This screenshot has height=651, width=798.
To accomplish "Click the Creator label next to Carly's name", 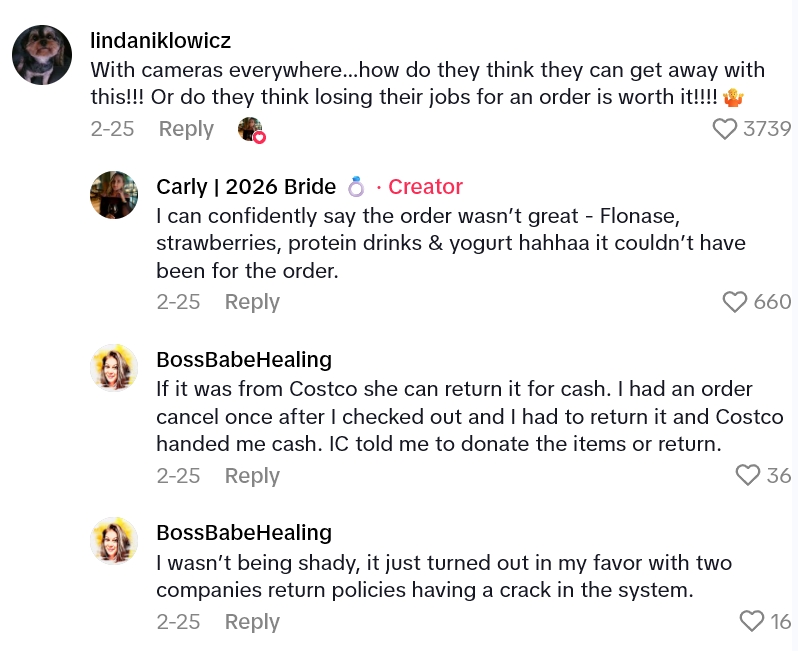I will 425,187.
